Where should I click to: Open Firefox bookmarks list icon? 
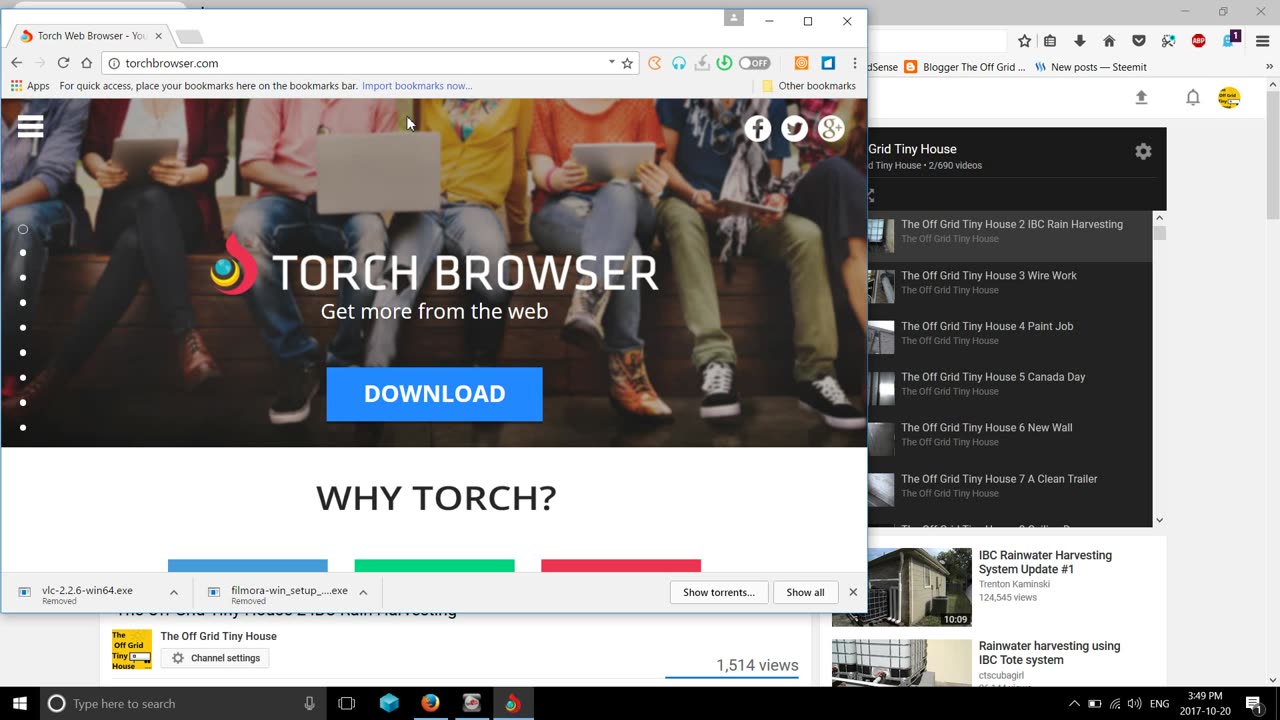1050,41
